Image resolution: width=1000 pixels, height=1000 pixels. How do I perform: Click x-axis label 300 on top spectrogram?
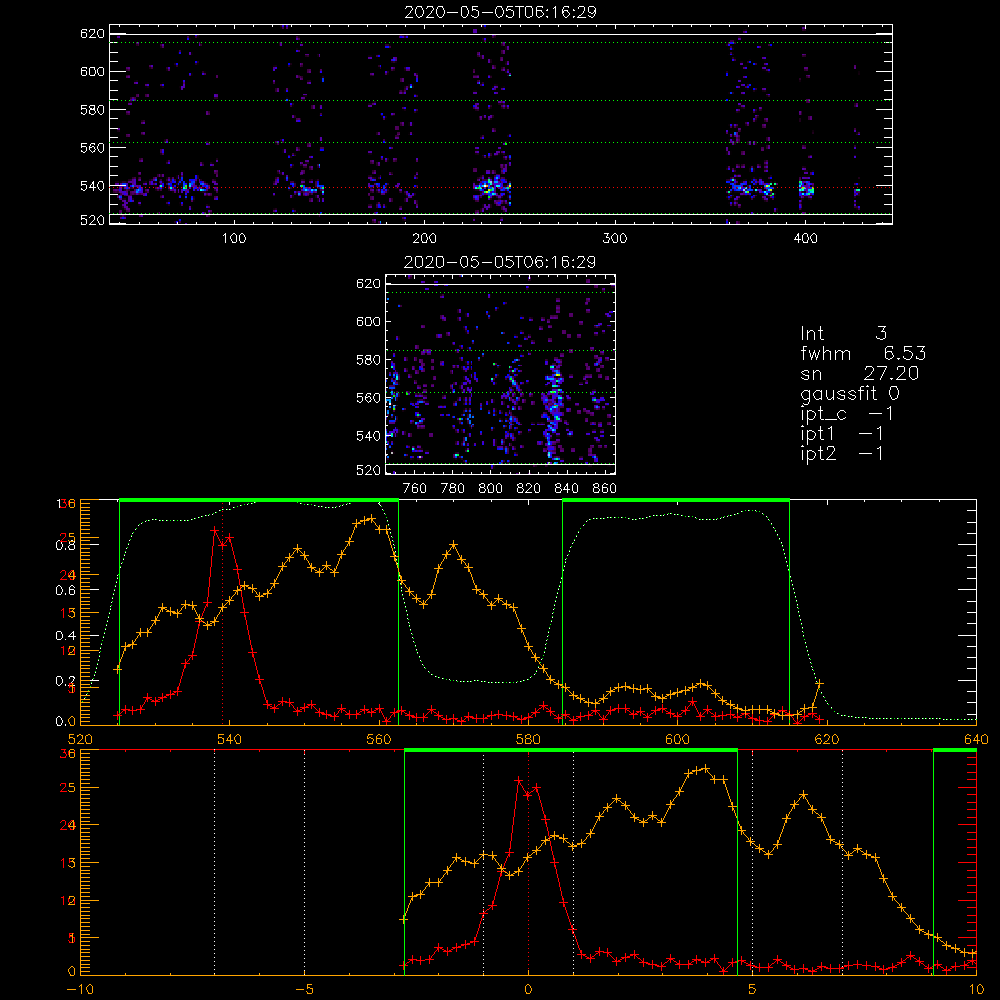tap(615, 239)
